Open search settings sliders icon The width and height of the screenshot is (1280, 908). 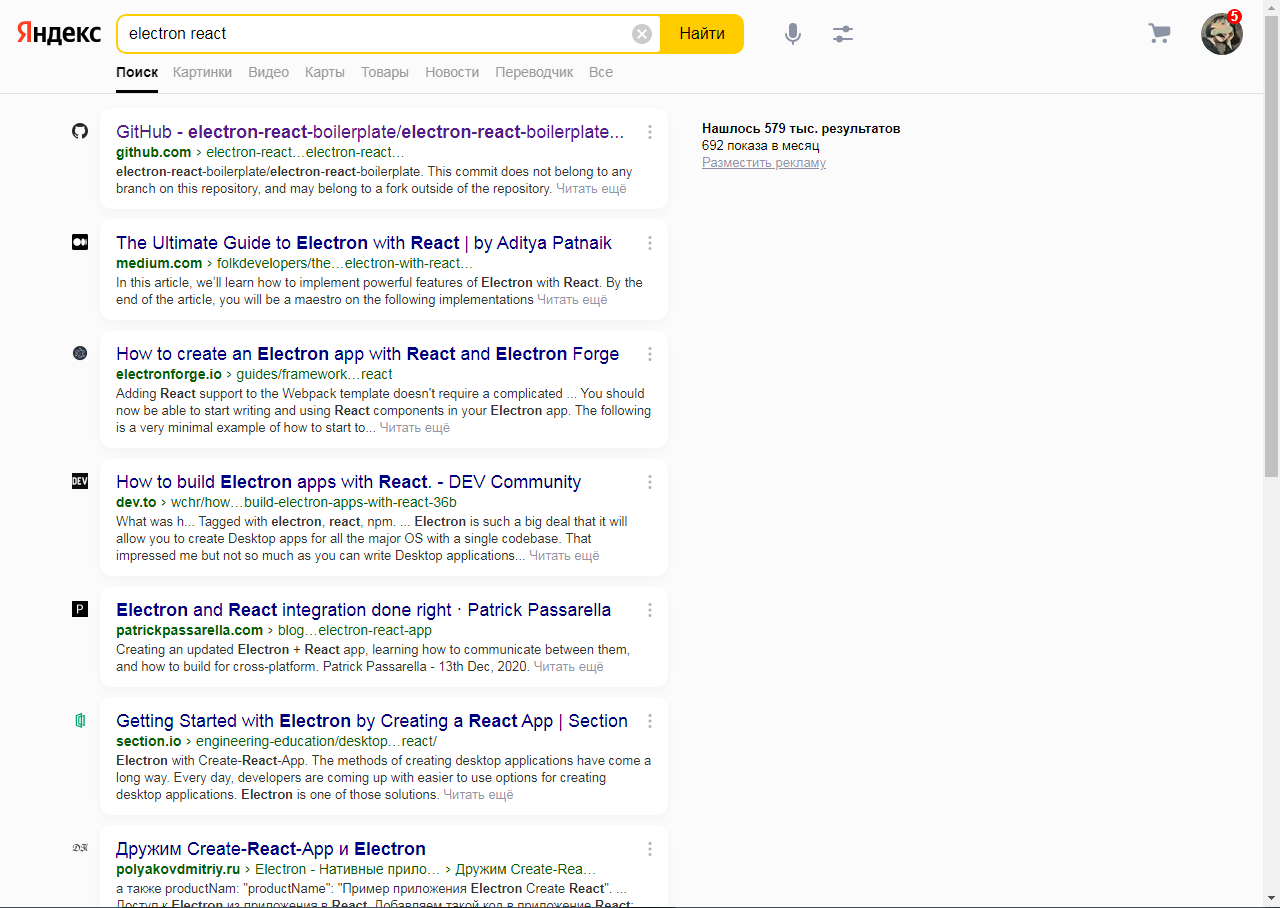tap(843, 34)
